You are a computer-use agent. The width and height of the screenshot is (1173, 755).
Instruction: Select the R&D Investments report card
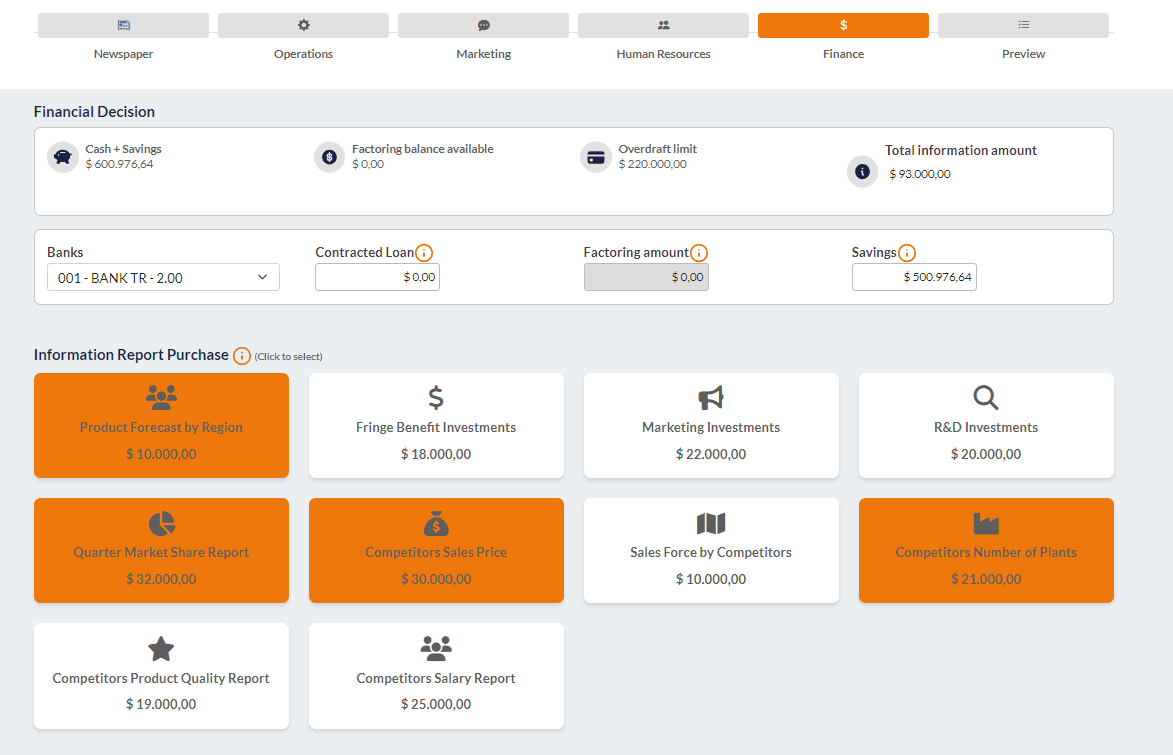tap(986, 426)
